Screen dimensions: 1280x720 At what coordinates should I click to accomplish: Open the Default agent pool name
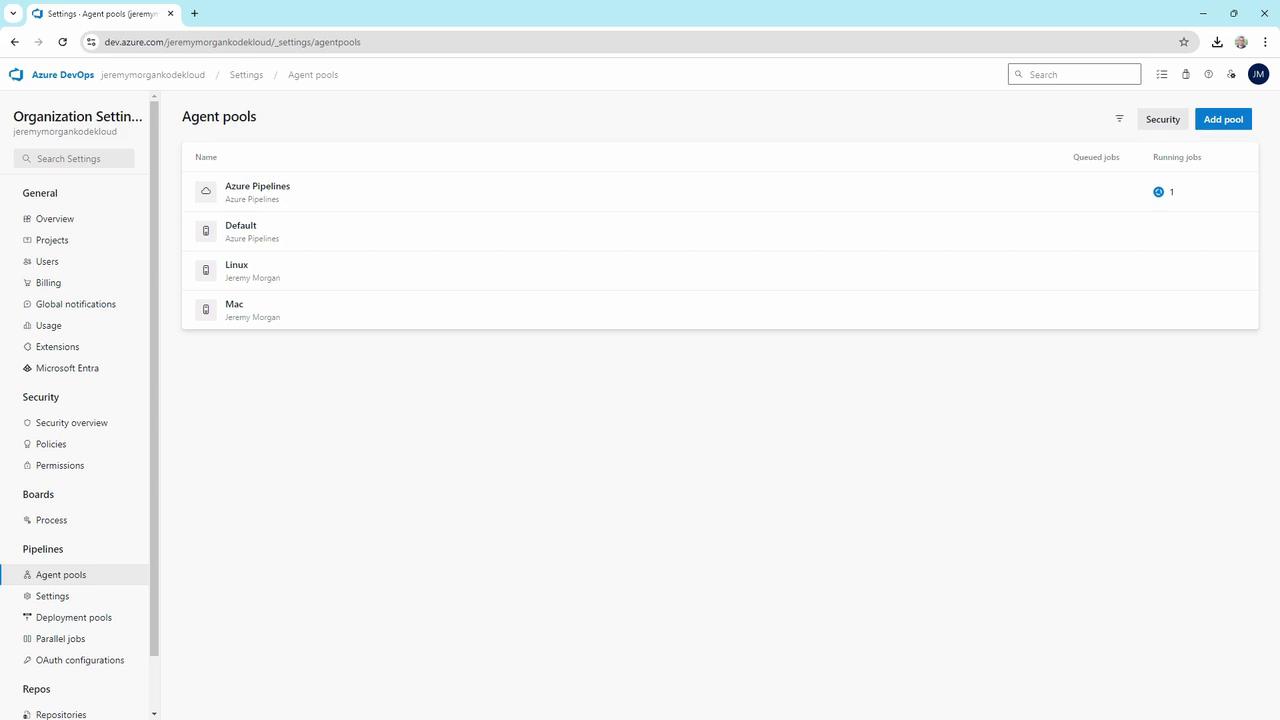[x=241, y=226]
